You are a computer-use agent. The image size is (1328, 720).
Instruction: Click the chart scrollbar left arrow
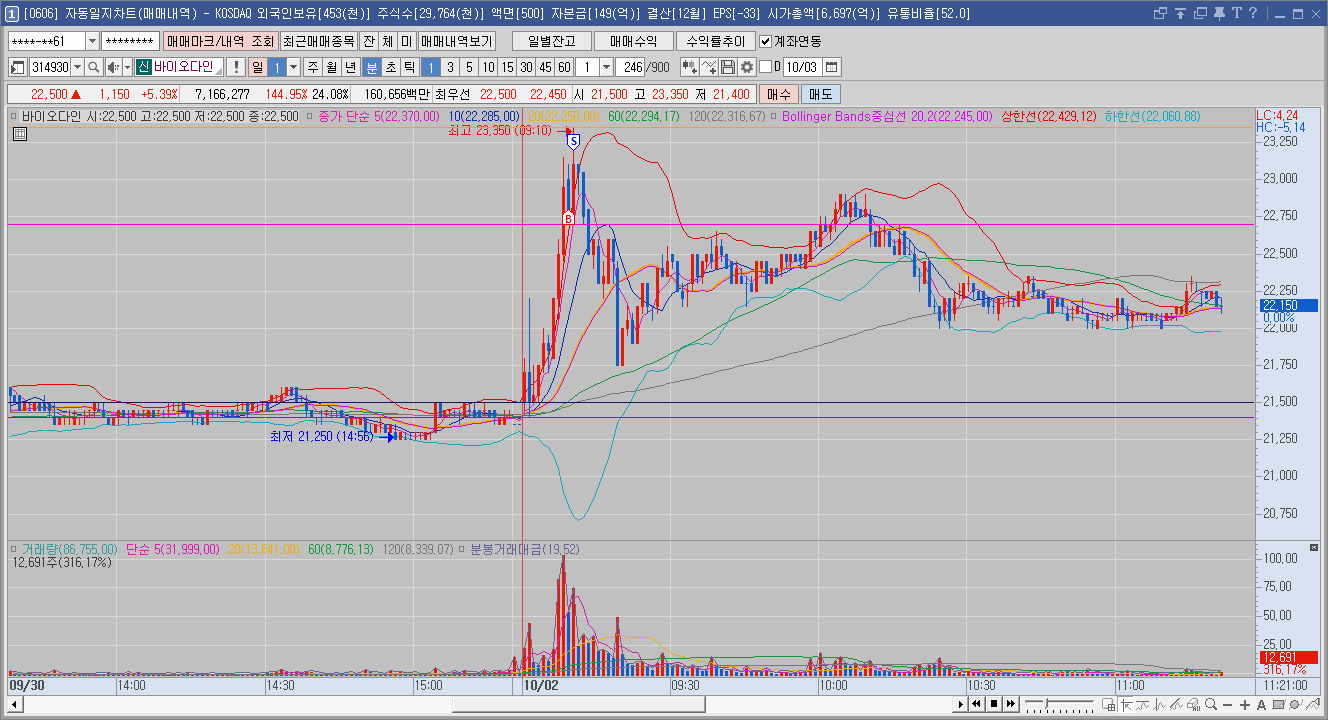[x=14, y=704]
